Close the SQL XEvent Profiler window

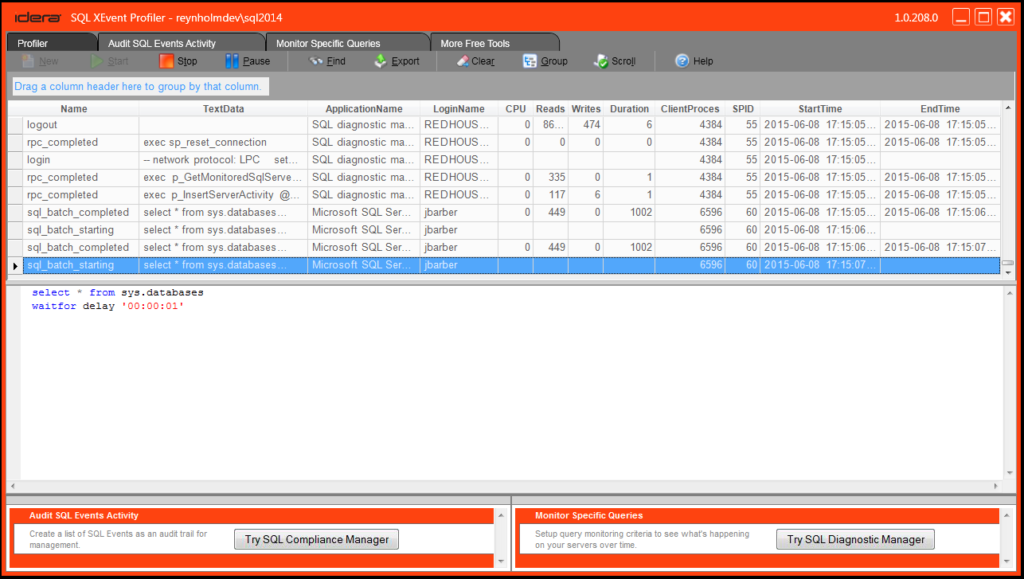(x=1006, y=17)
